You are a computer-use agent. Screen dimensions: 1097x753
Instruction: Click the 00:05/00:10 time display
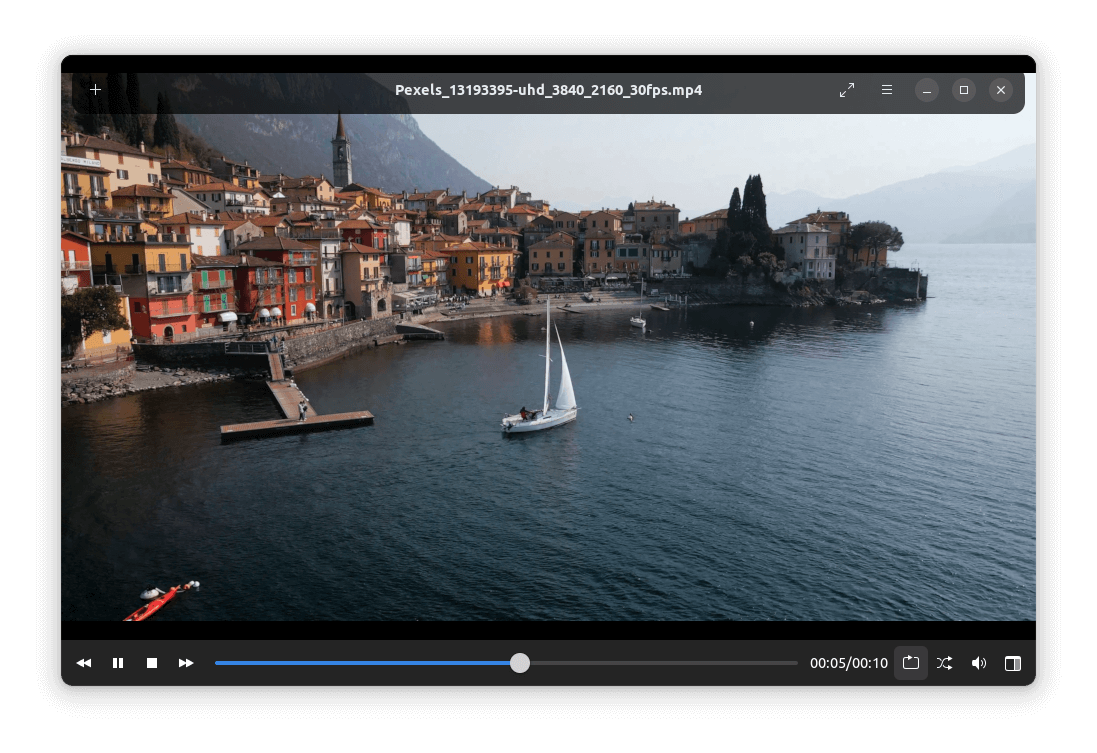pyautogui.click(x=848, y=663)
